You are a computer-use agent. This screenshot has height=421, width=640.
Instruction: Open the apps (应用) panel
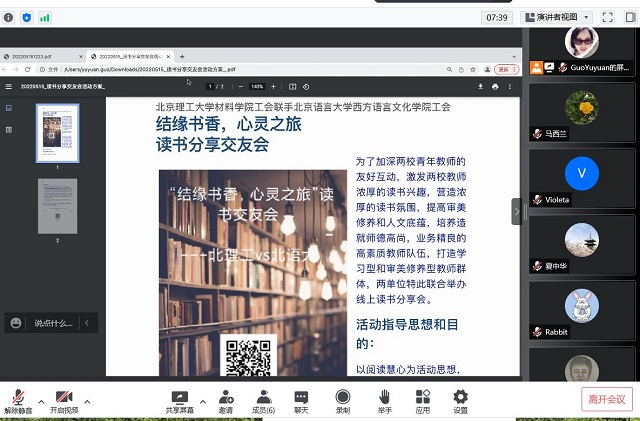coord(423,400)
